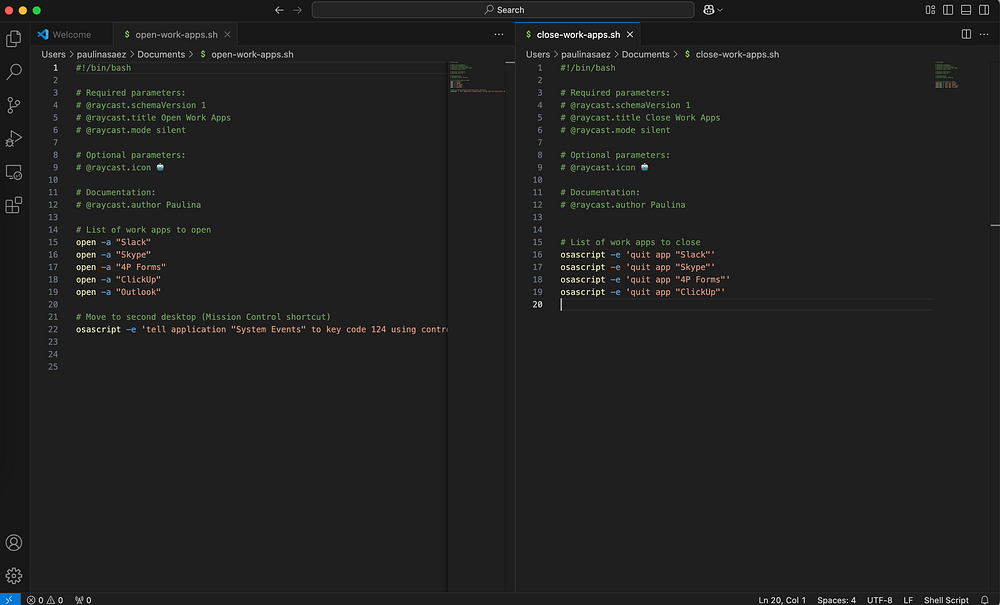Click the Spaces: 4 indentation button
Viewport: 1000px width, 605px height.
point(835,600)
